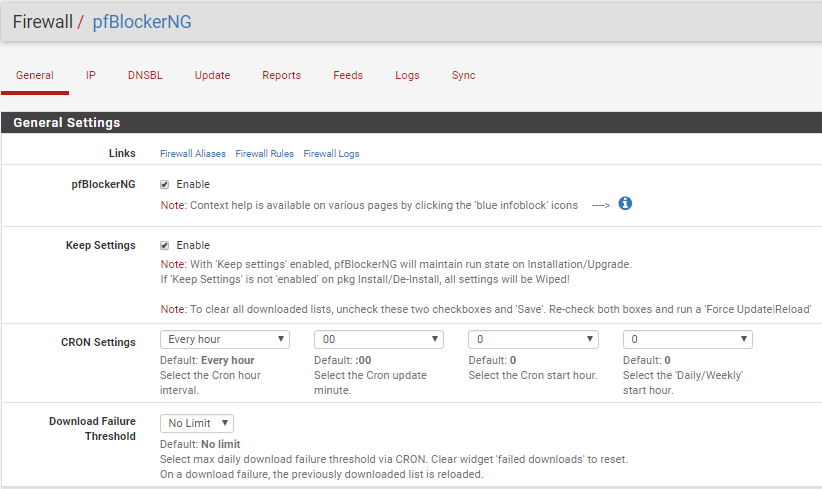The image size is (822, 489).
Task: Click the Firewall breadcrumb text
Action: click(42, 21)
